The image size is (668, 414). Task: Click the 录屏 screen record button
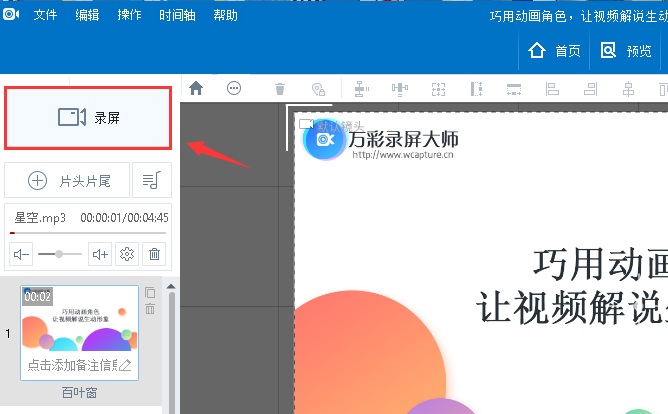click(88, 118)
